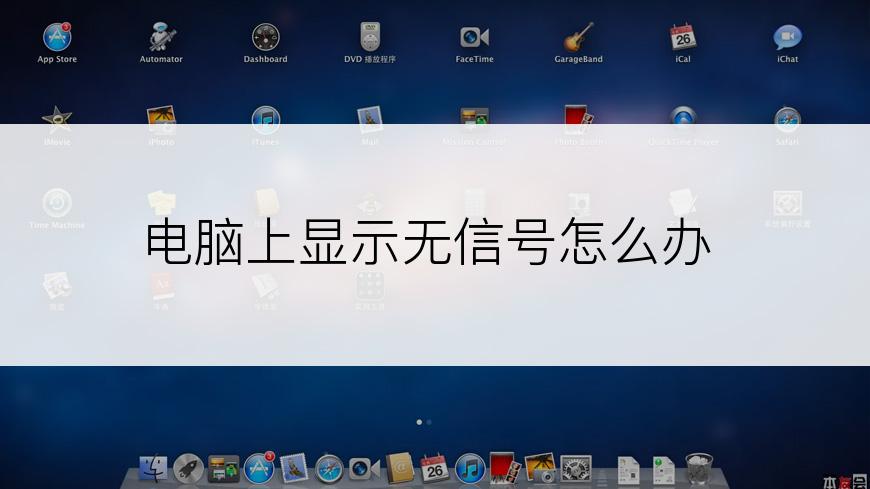Open Photo Booth from the Dock
The image size is (870, 489).
[505, 468]
